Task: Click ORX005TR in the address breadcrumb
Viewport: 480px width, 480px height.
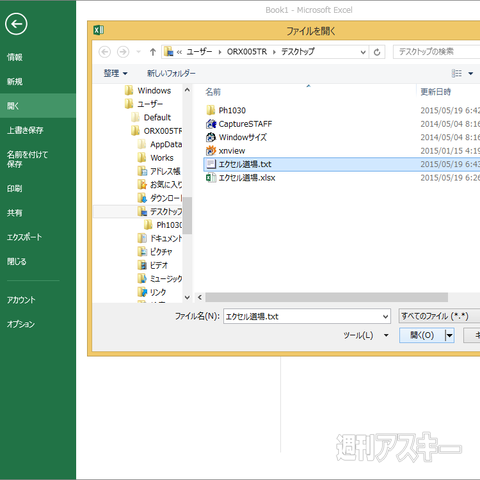Action: point(247,52)
